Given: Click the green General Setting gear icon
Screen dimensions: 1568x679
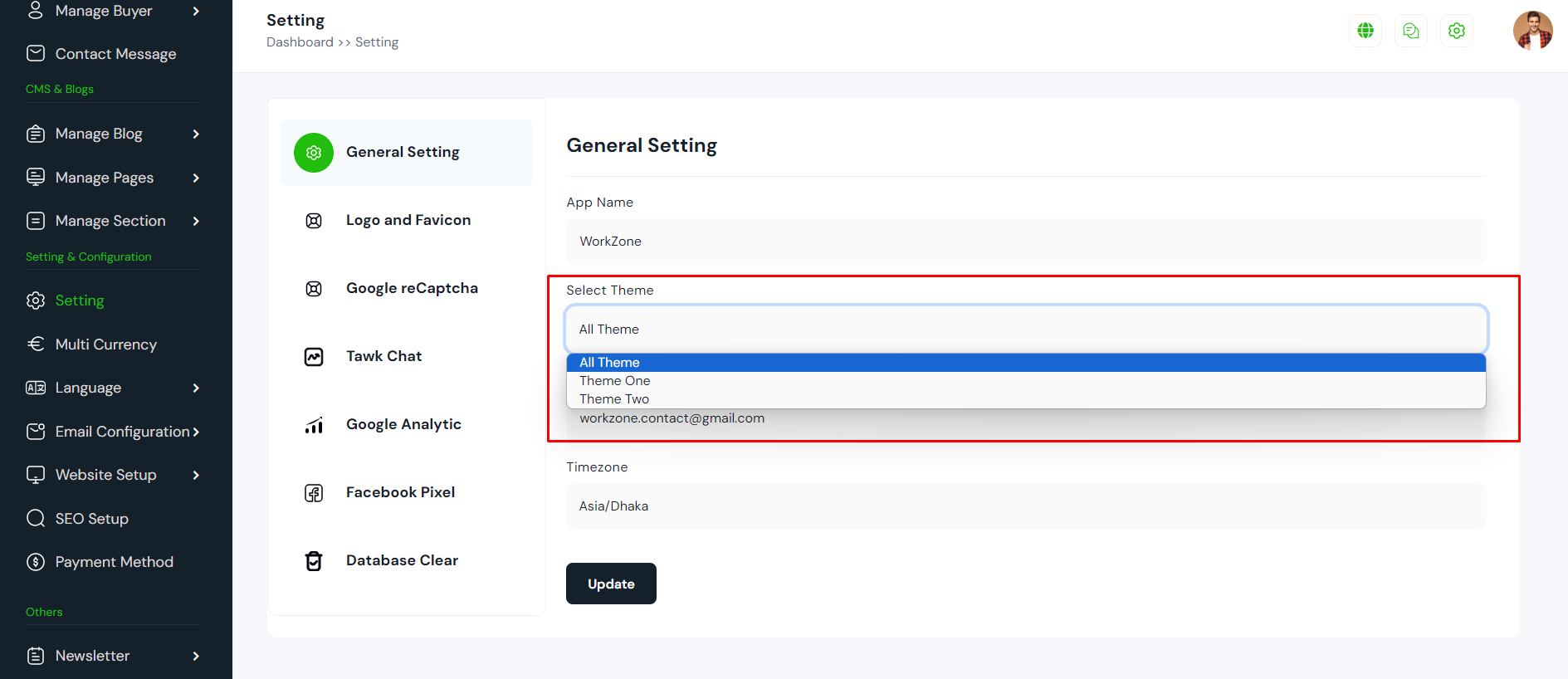Looking at the screenshot, I should tap(314, 153).
